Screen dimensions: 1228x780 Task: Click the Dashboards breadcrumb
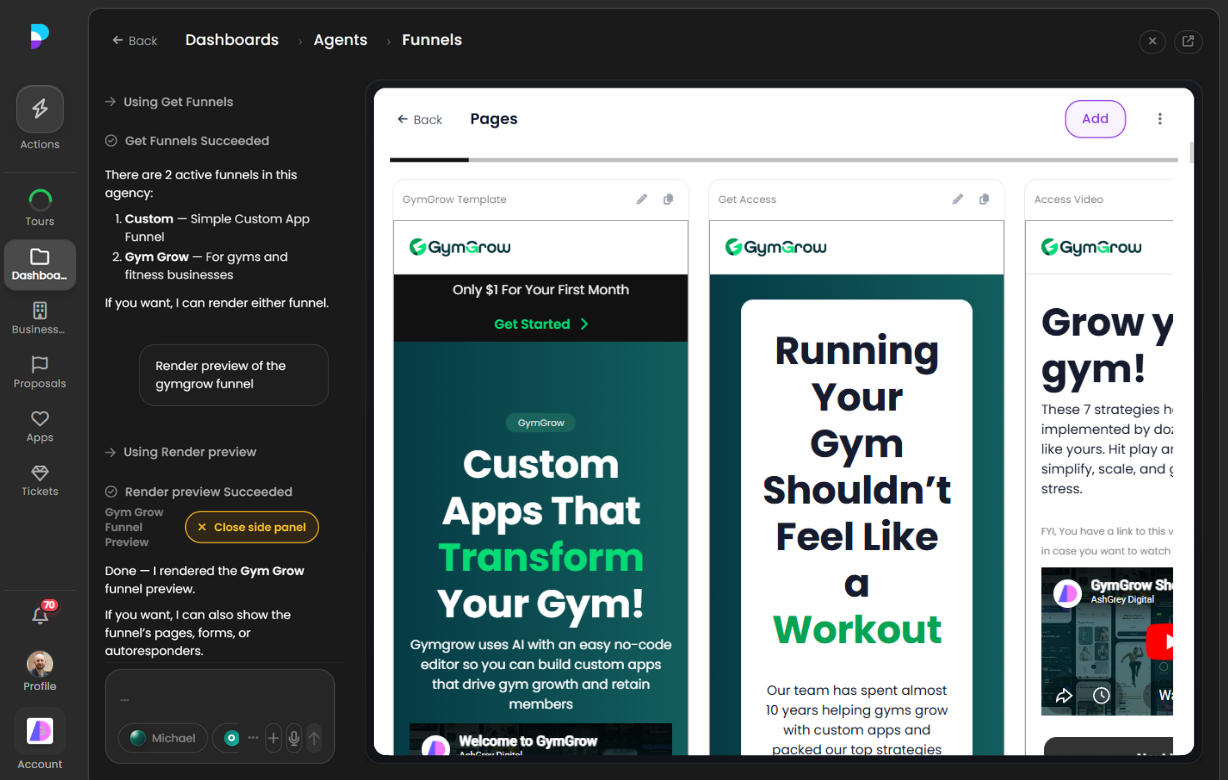tap(232, 40)
